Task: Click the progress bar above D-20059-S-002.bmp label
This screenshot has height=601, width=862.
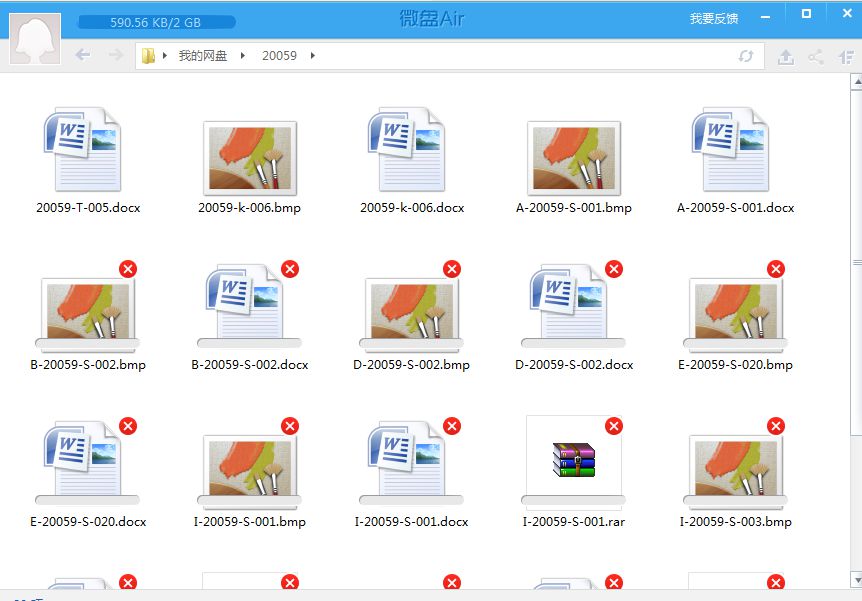Action: pos(411,343)
